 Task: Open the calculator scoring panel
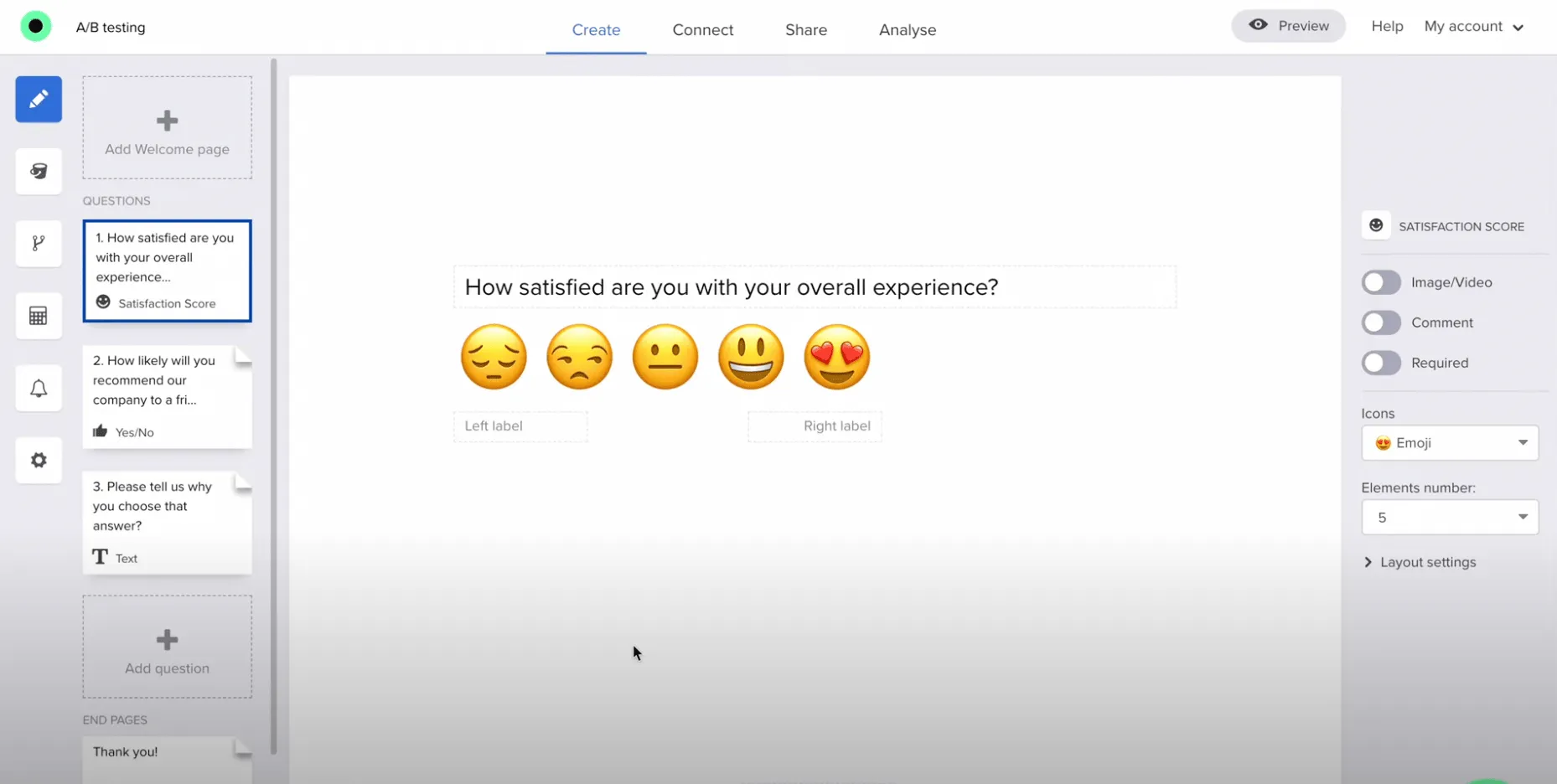(x=39, y=316)
